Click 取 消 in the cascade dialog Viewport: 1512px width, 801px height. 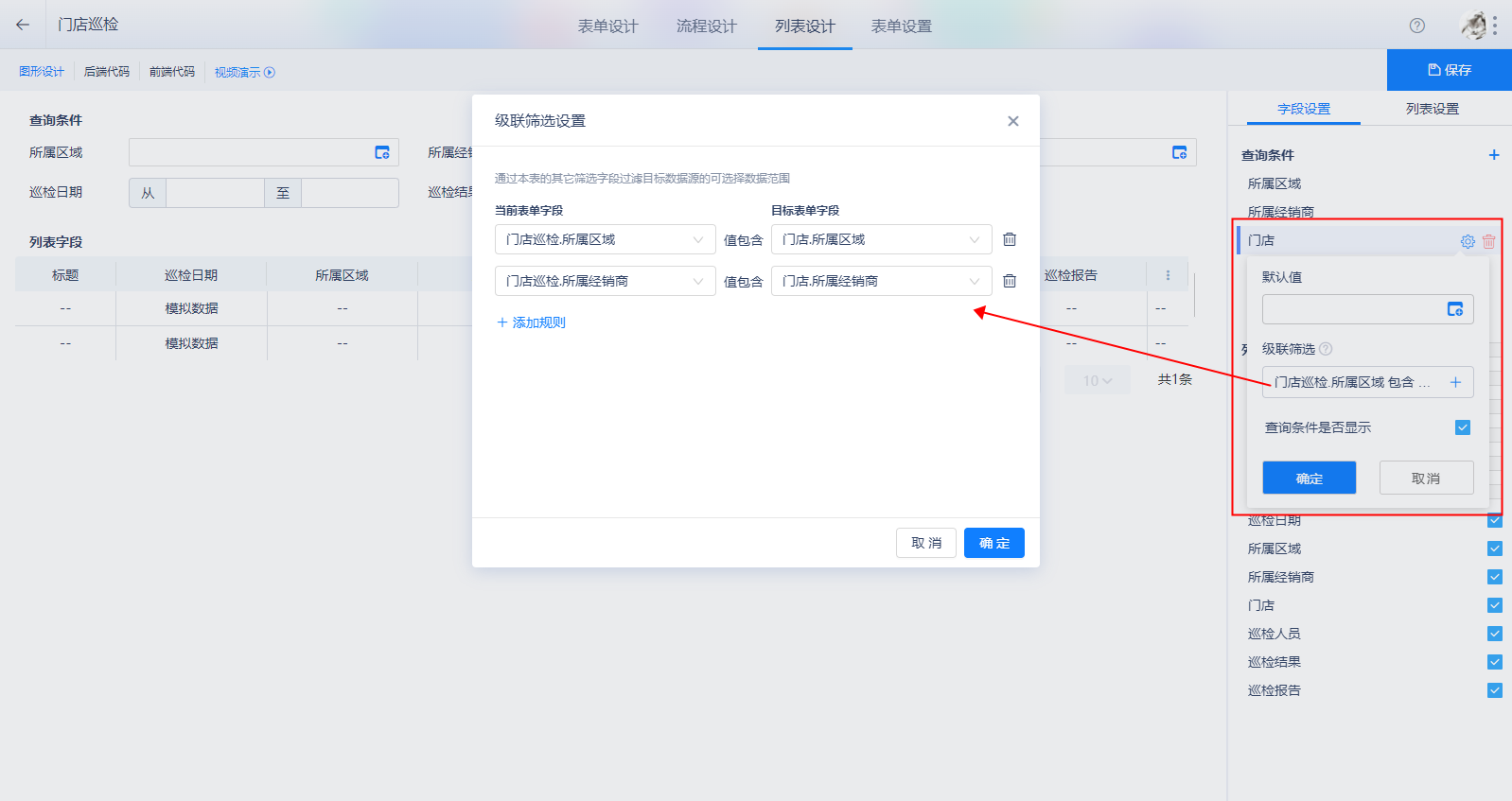[x=926, y=543]
